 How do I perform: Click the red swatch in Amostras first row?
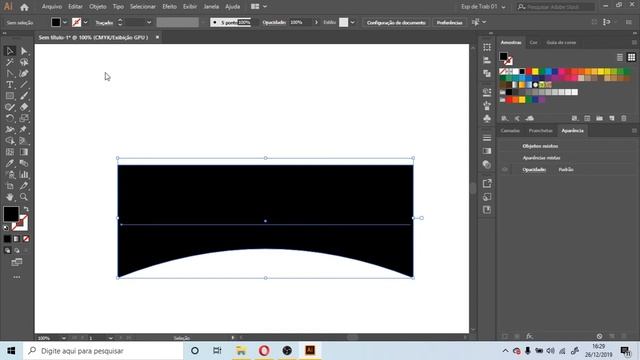coord(529,71)
